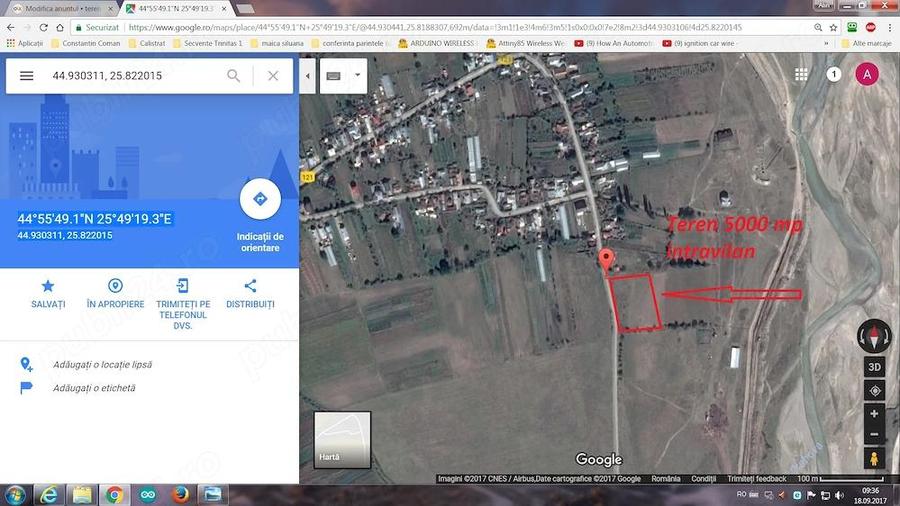The image size is (900, 506).
Task: Bookmark this page with the star
Action: [x=833, y=28]
